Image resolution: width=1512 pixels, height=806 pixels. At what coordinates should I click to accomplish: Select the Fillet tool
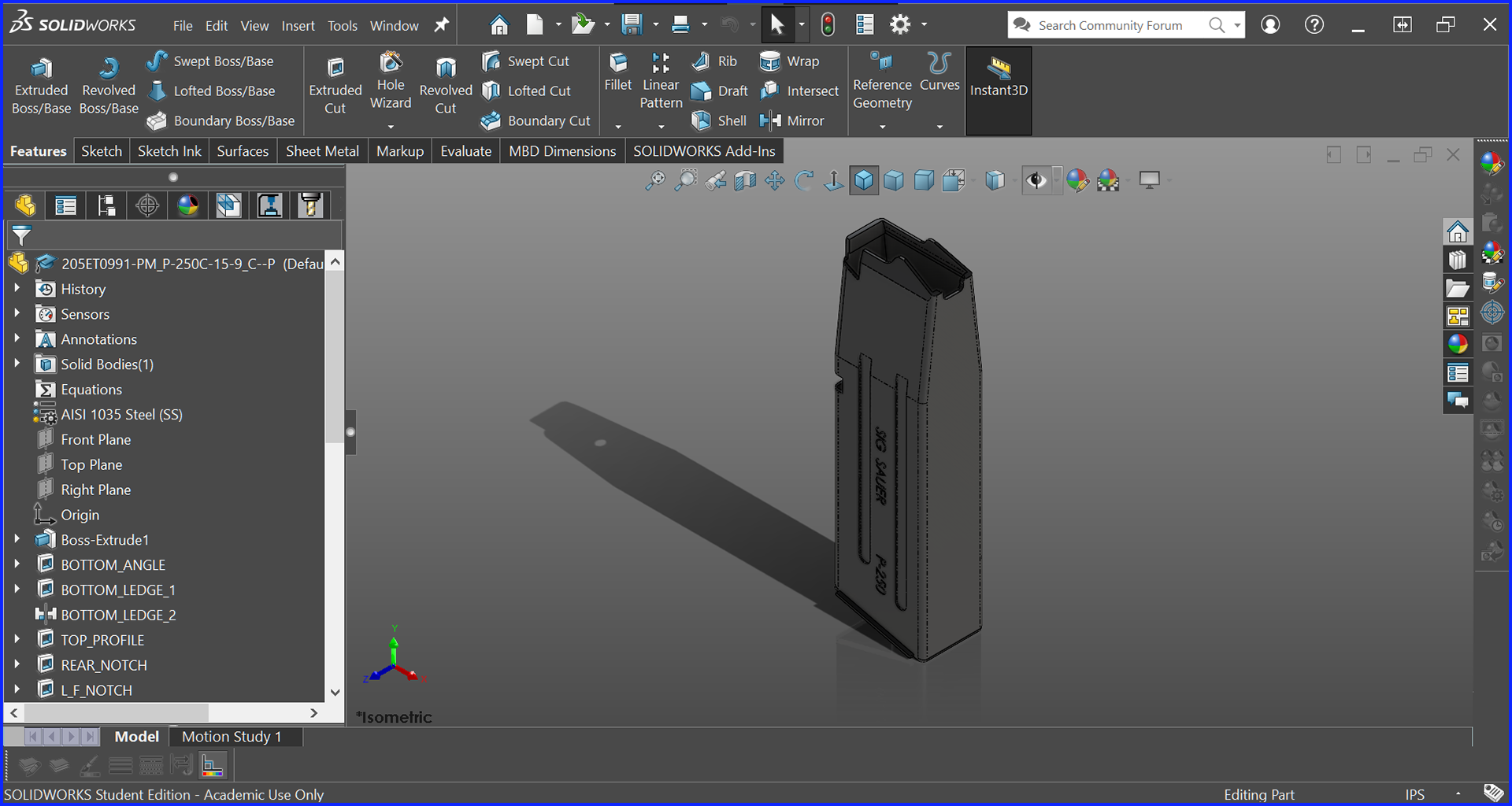point(618,72)
